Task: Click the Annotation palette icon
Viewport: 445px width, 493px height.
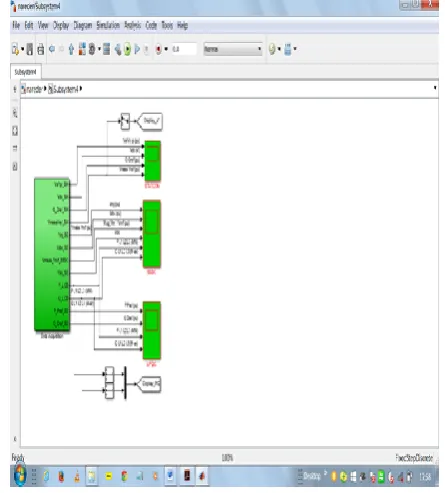Action: pos(15,148)
